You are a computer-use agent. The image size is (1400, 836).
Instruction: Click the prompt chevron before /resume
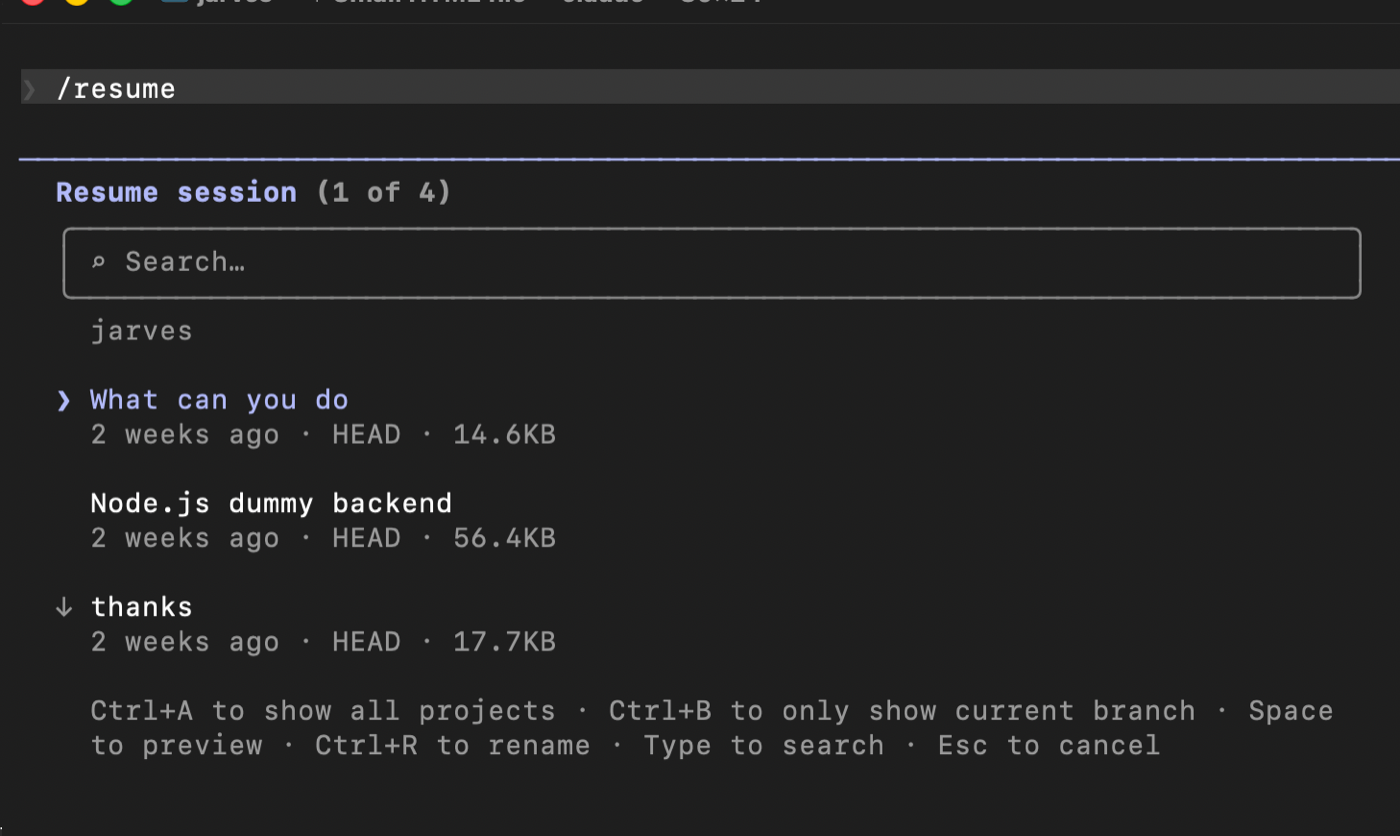pyautogui.click(x=30, y=89)
